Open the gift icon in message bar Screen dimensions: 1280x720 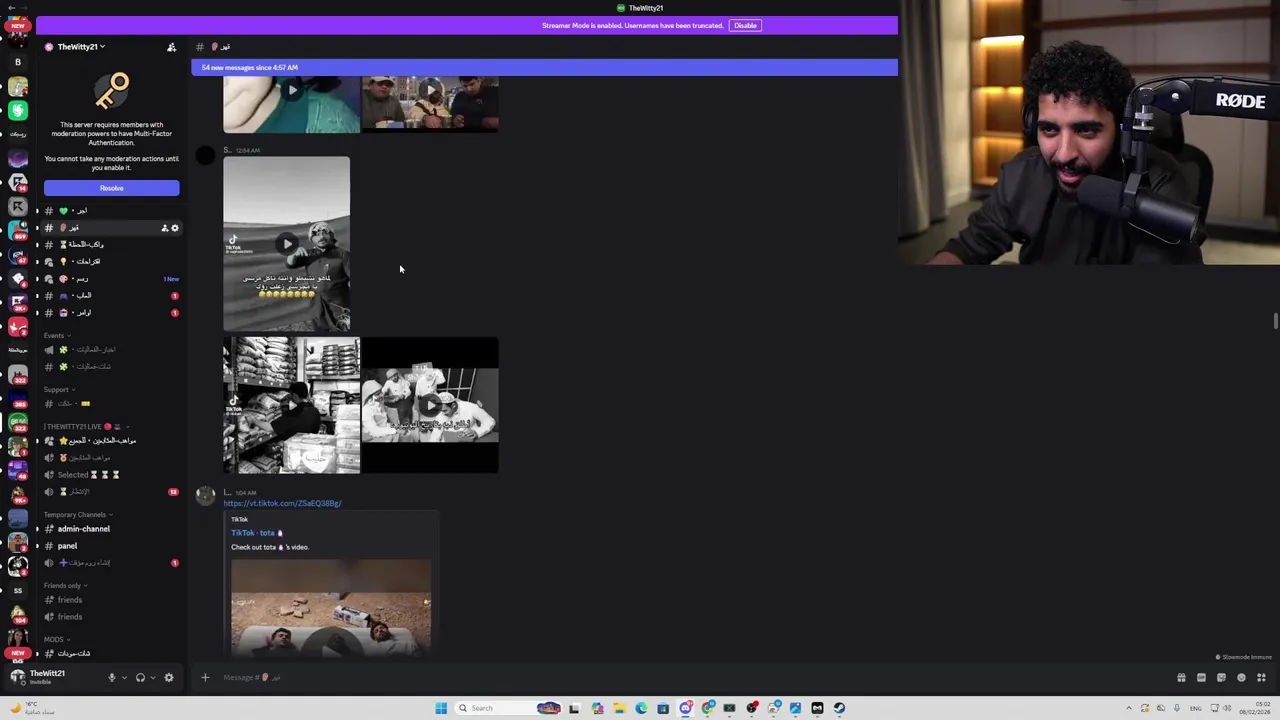tap(1181, 677)
